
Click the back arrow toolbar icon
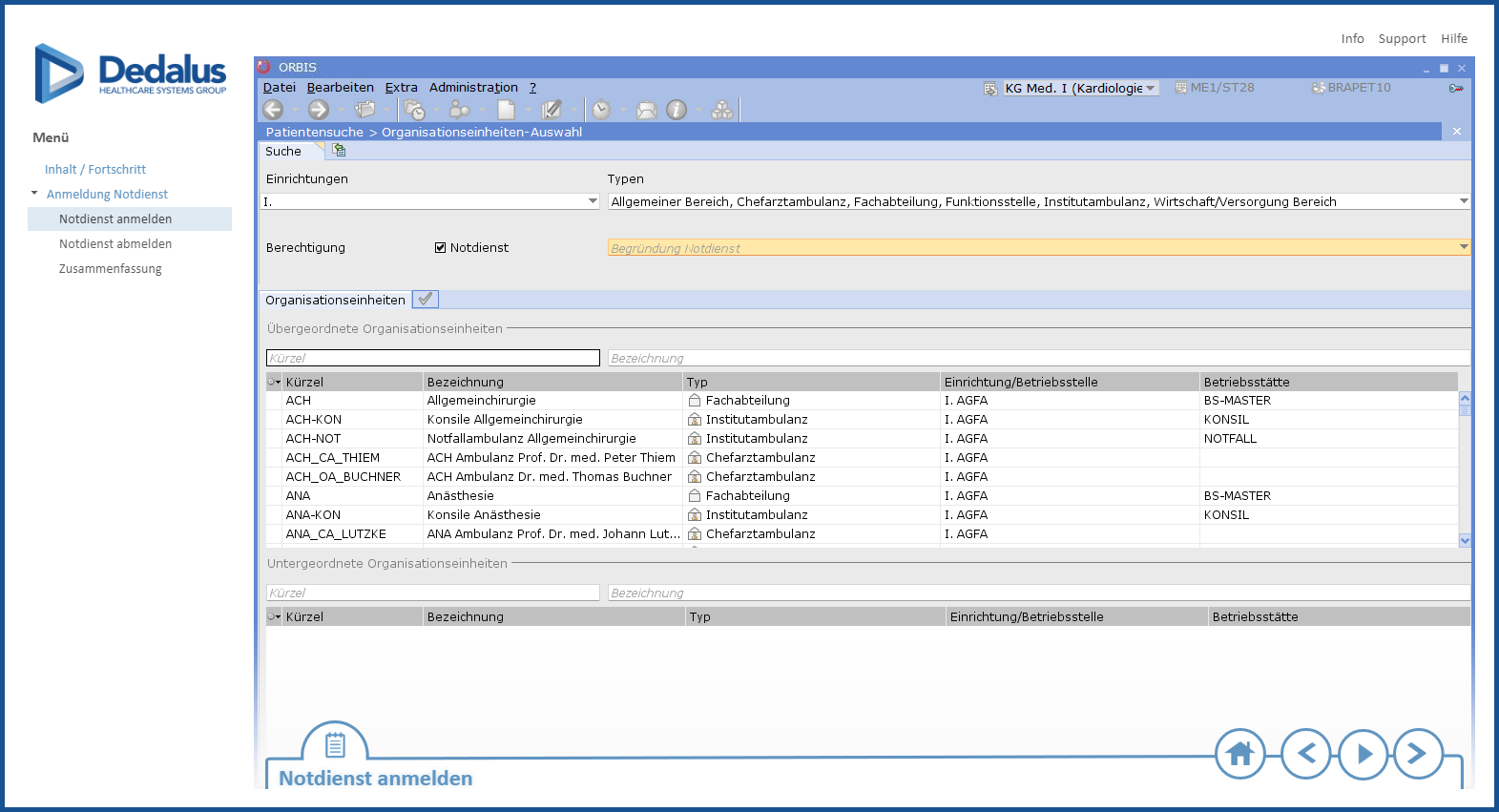pyautogui.click(x=273, y=110)
